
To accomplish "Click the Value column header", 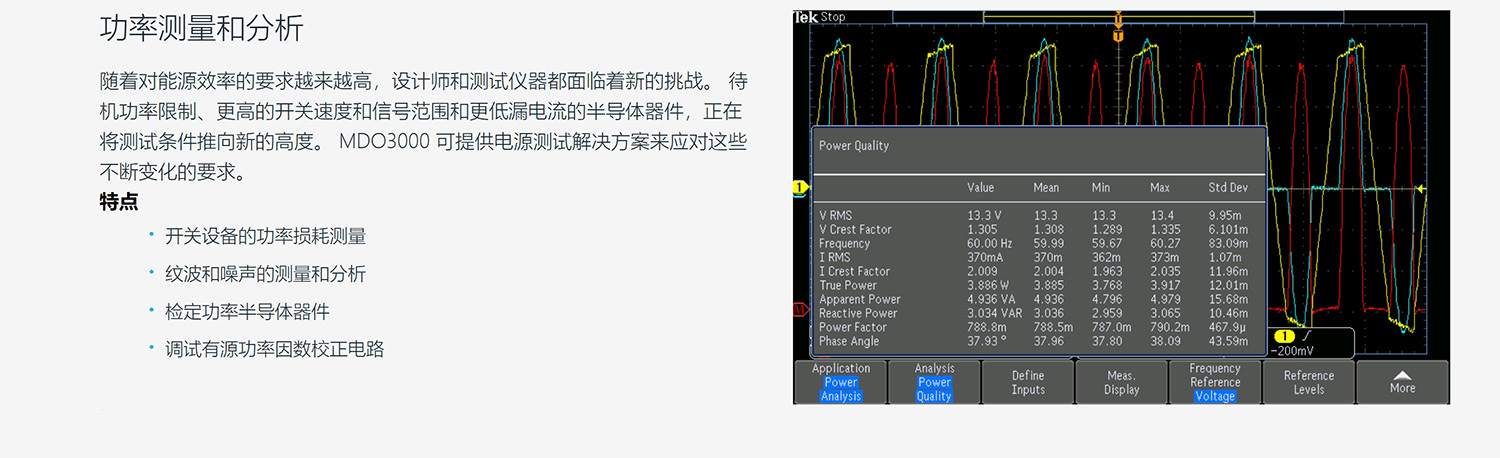I will pyautogui.click(x=981, y=188).
